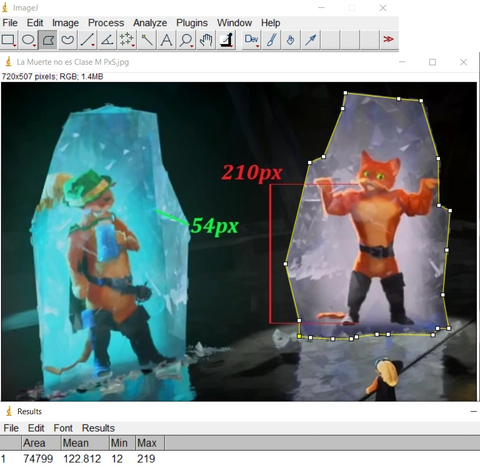Maximize the La Muerte image window
Screen dimensions: 480x469
pyautogui.click(x=432, y=62)
